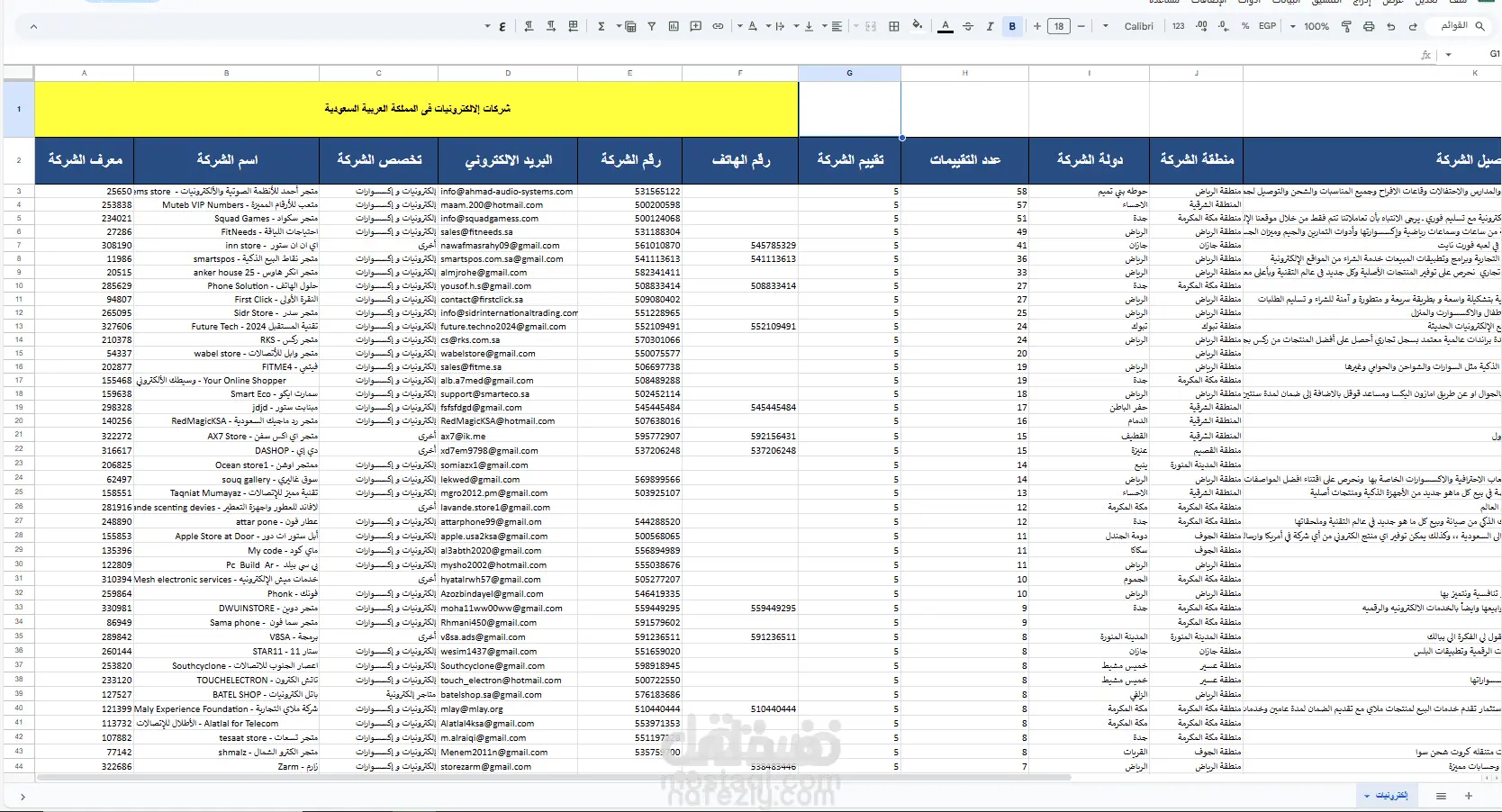This screenshot has height=812, width=1502.
Task: Collapse the toolbar header with the chevron
Action: point(33,26)
